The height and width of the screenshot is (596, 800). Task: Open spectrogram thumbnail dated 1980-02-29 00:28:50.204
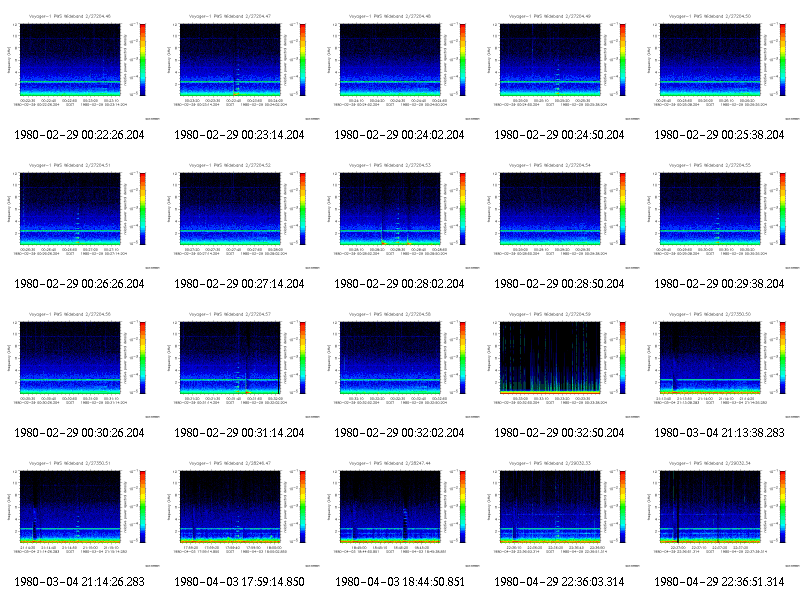click(x=560, y=215)
